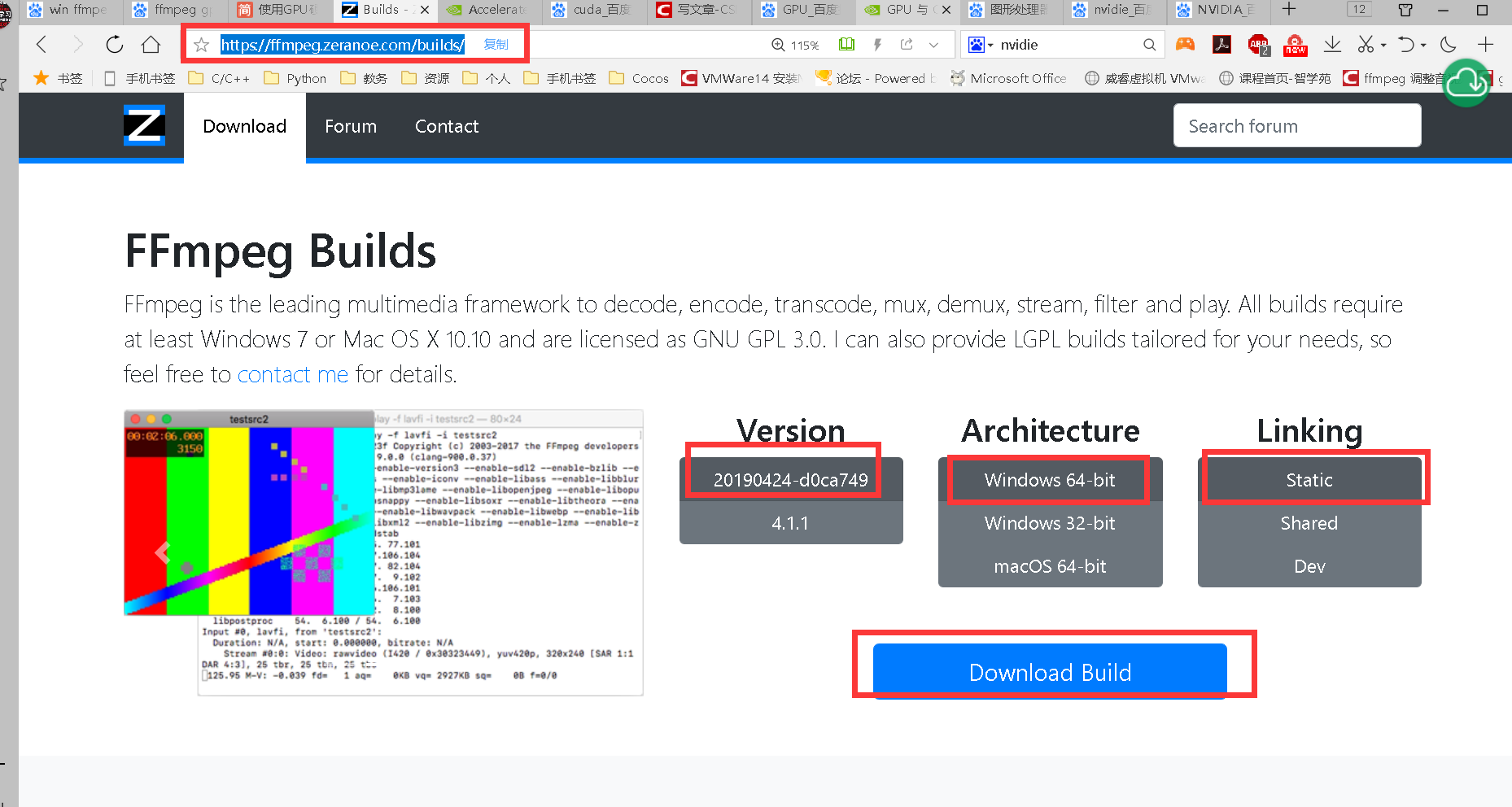The height and width of the screenshot is (807, 1512).
Task: Open the downloads arrow icon
Action: coord(1332,44)
